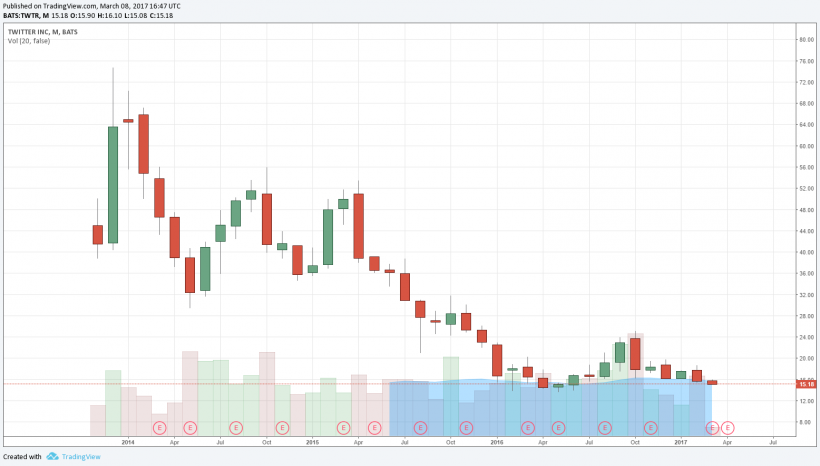Click the 64.00 price axis label
This screenshot has height=466, width=820.
coord(806,124)
